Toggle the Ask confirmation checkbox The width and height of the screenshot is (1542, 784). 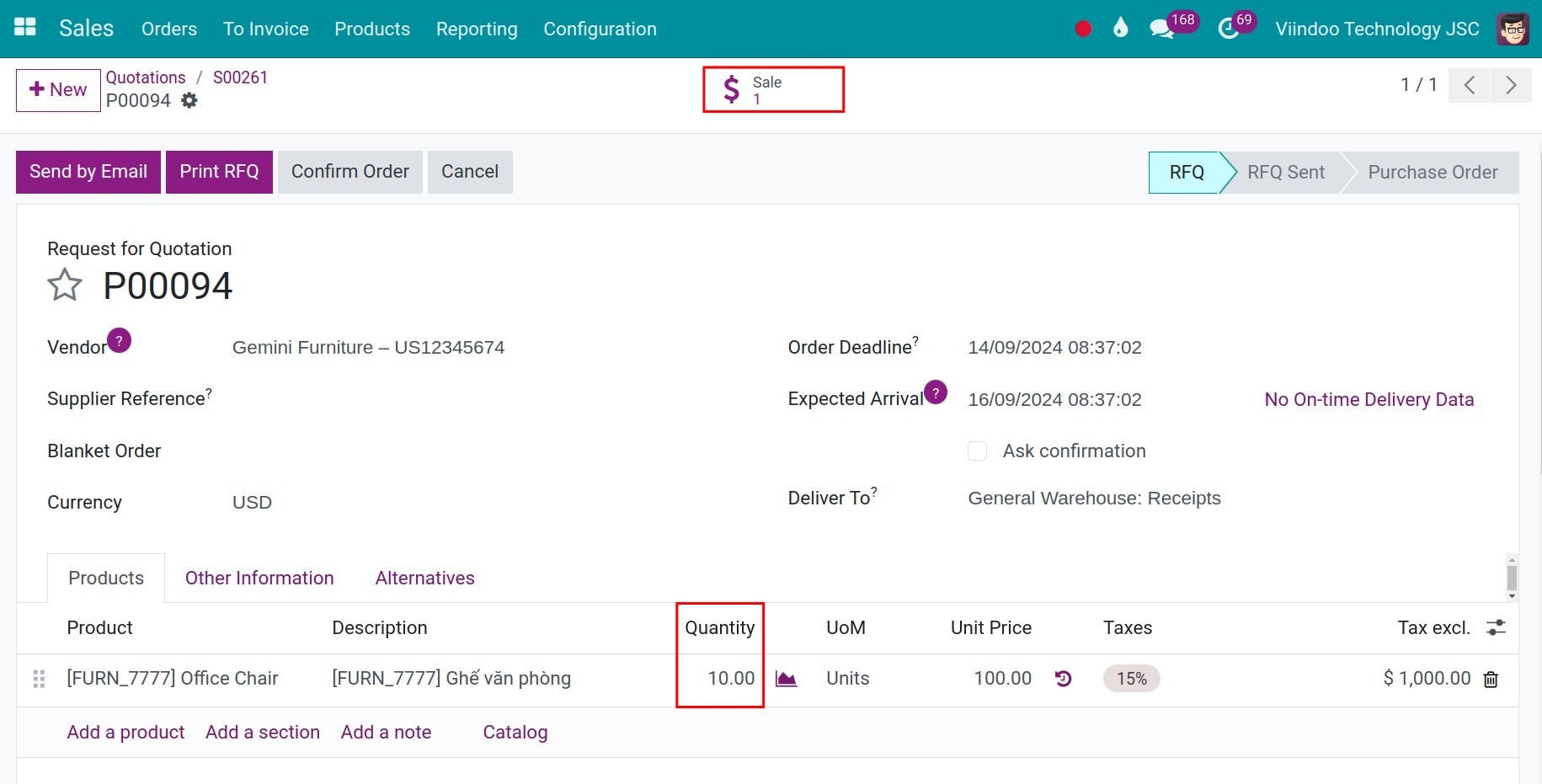pos(977,451)
